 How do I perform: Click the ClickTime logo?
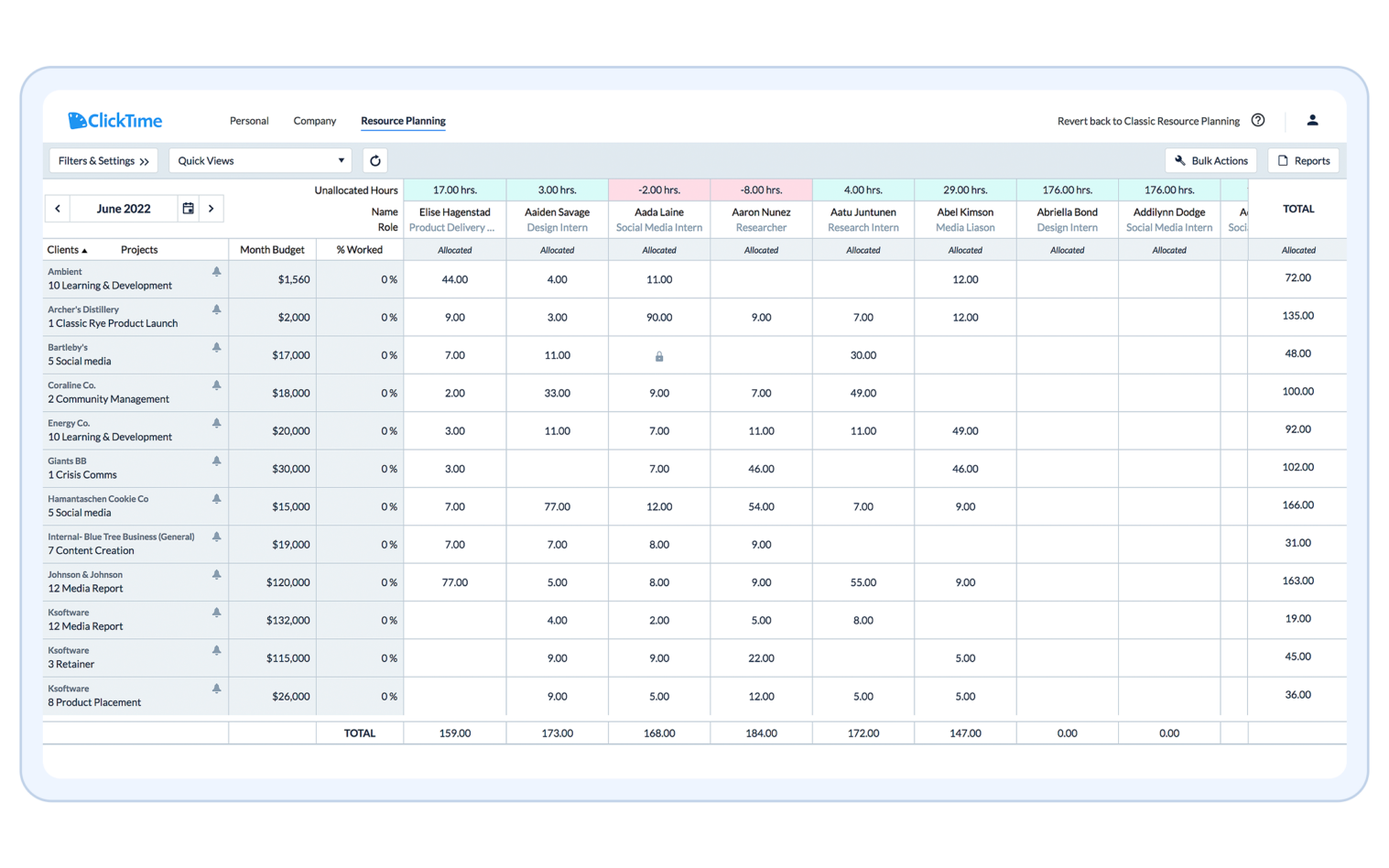pos(114,120)
